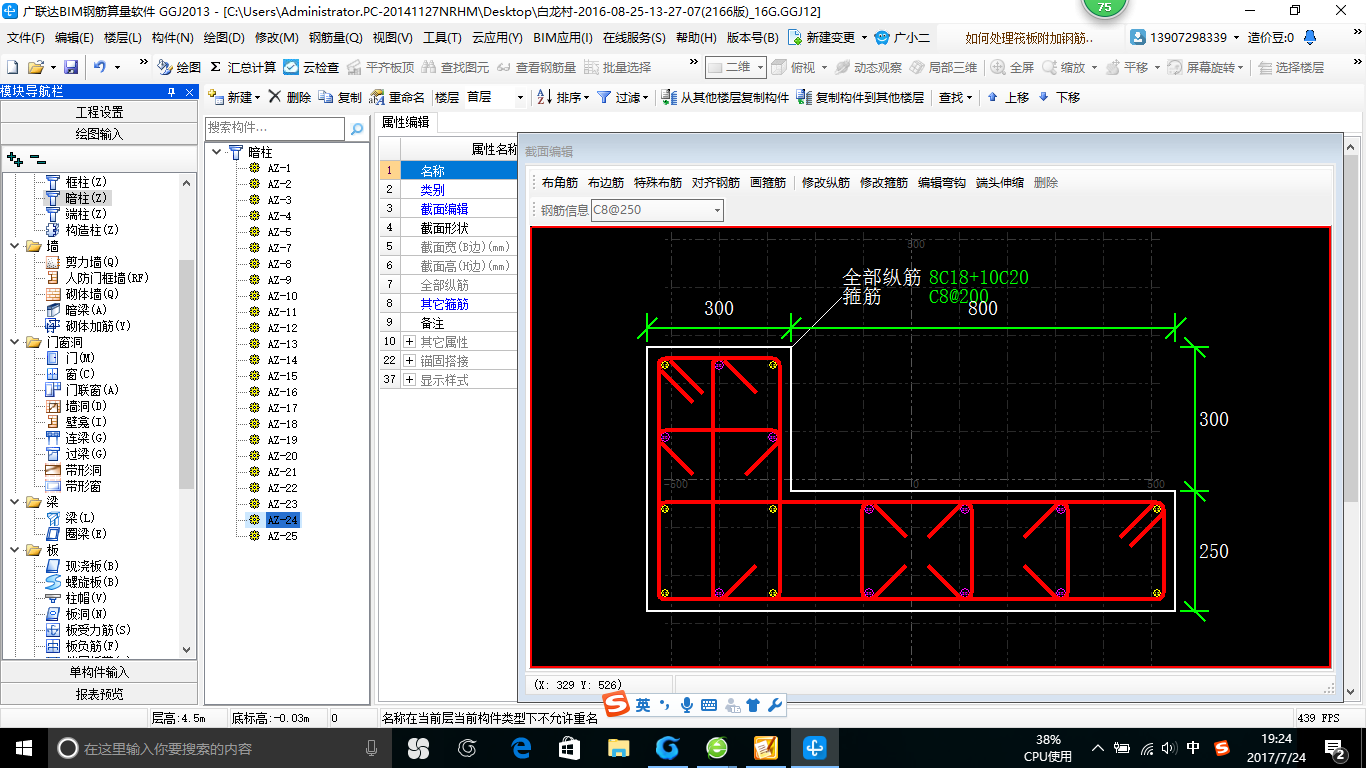Open the 查找 dropdown
1366x768 pixels.
955,97
